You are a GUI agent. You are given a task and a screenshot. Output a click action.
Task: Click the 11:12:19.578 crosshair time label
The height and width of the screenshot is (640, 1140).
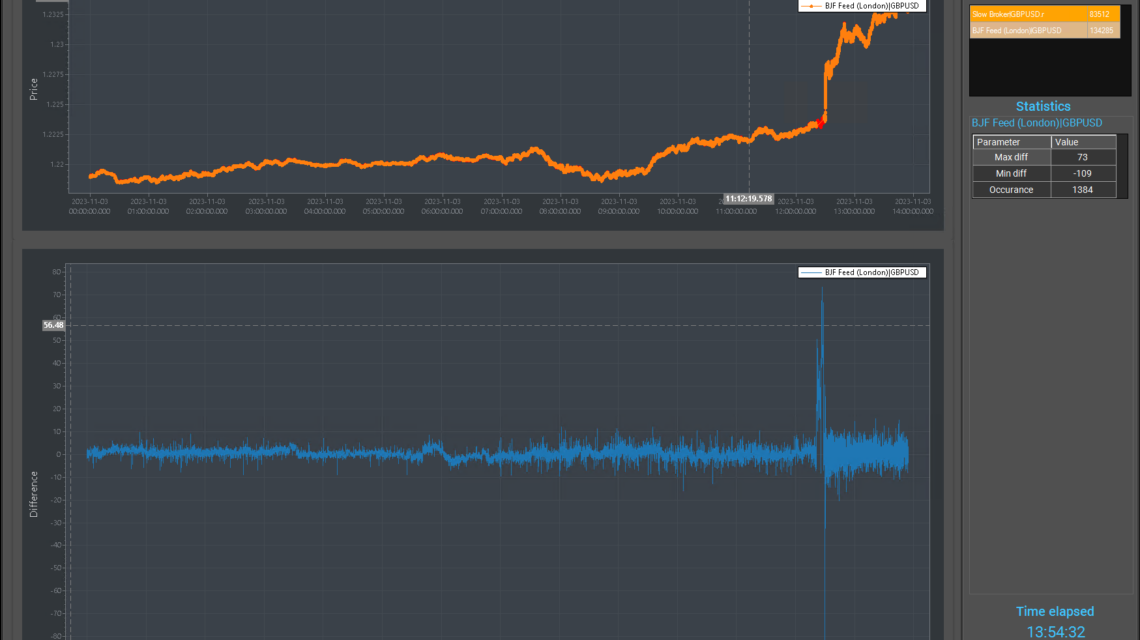tap(748, 199)
